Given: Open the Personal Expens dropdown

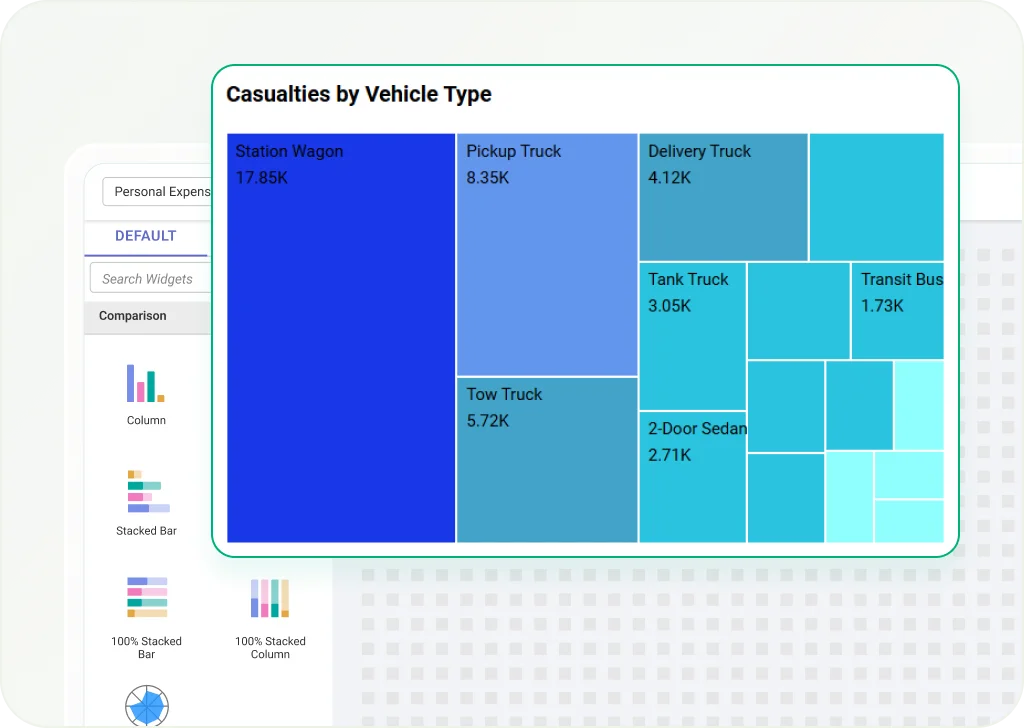Looking at the screenshot, I should click(x=158, y=192).
